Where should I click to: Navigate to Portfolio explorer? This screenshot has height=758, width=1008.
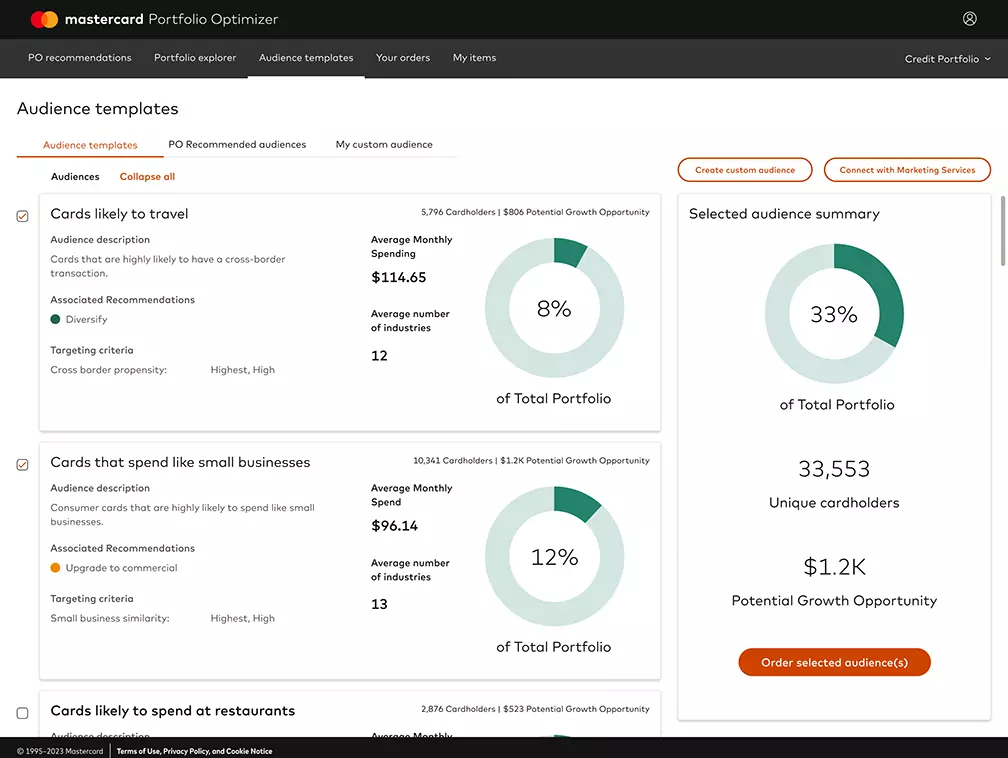click(x=194, y=58)
